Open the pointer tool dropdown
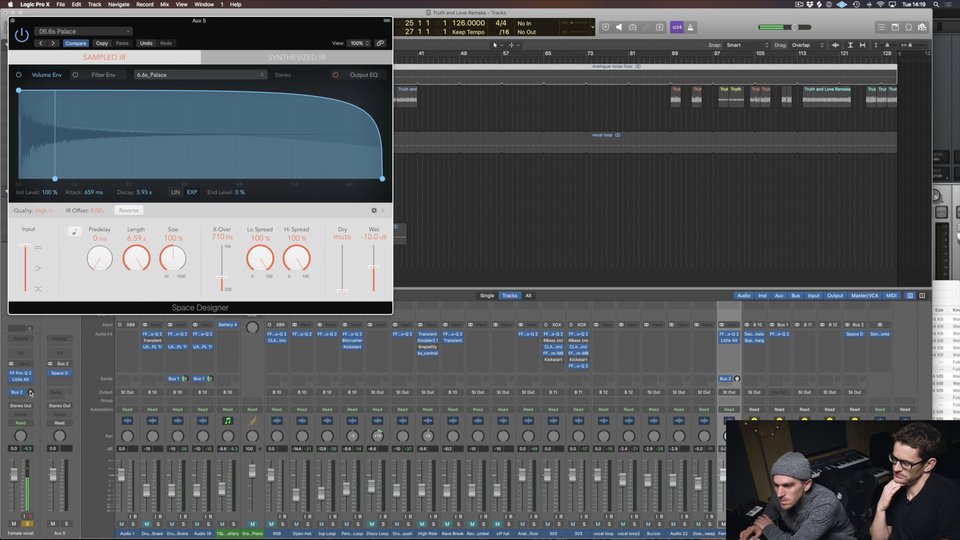 pyautogui.click(x=498, y=45)
